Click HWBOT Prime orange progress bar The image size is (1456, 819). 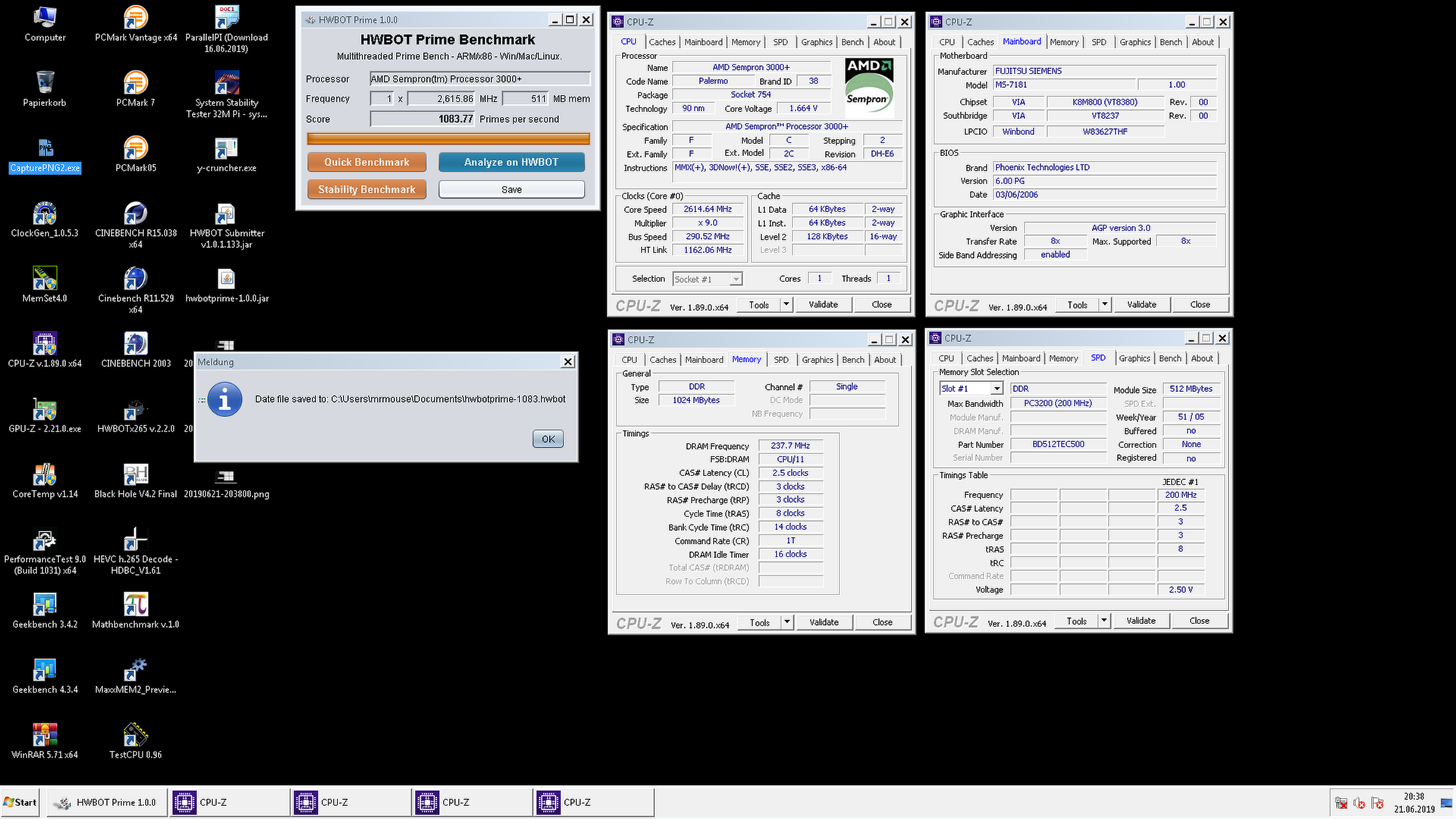point(448,139)
